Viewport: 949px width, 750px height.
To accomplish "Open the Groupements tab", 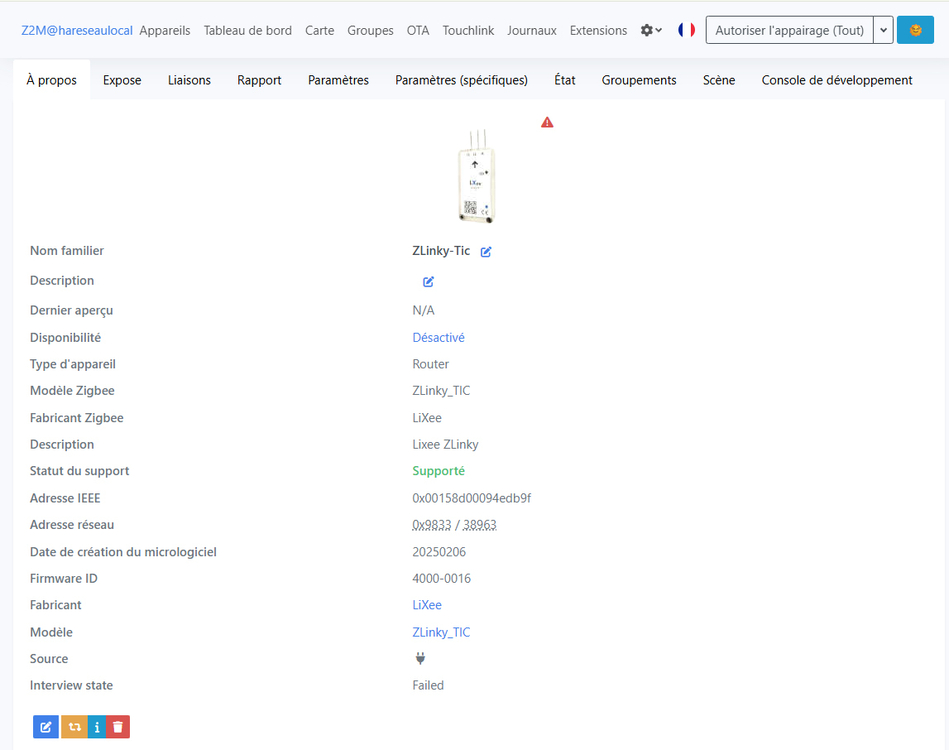I will (639, 80).
